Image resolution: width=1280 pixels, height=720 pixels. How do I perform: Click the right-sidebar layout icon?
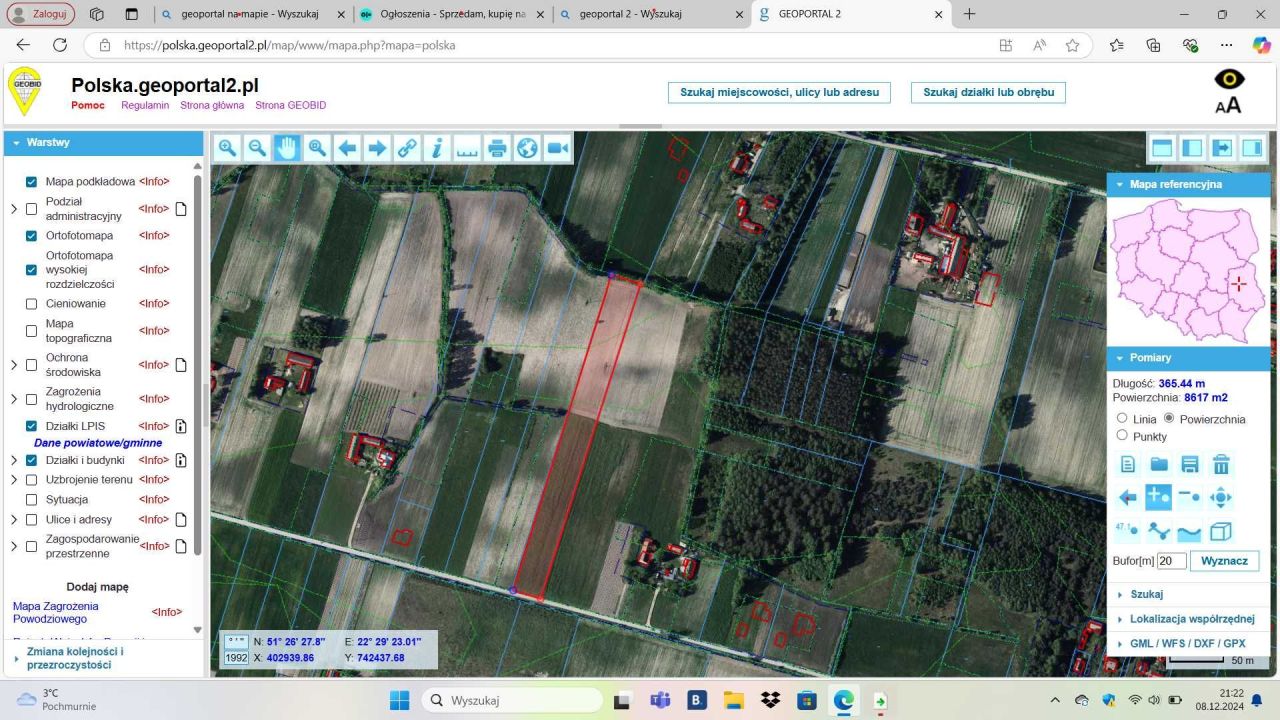[x=1252, y=148]
